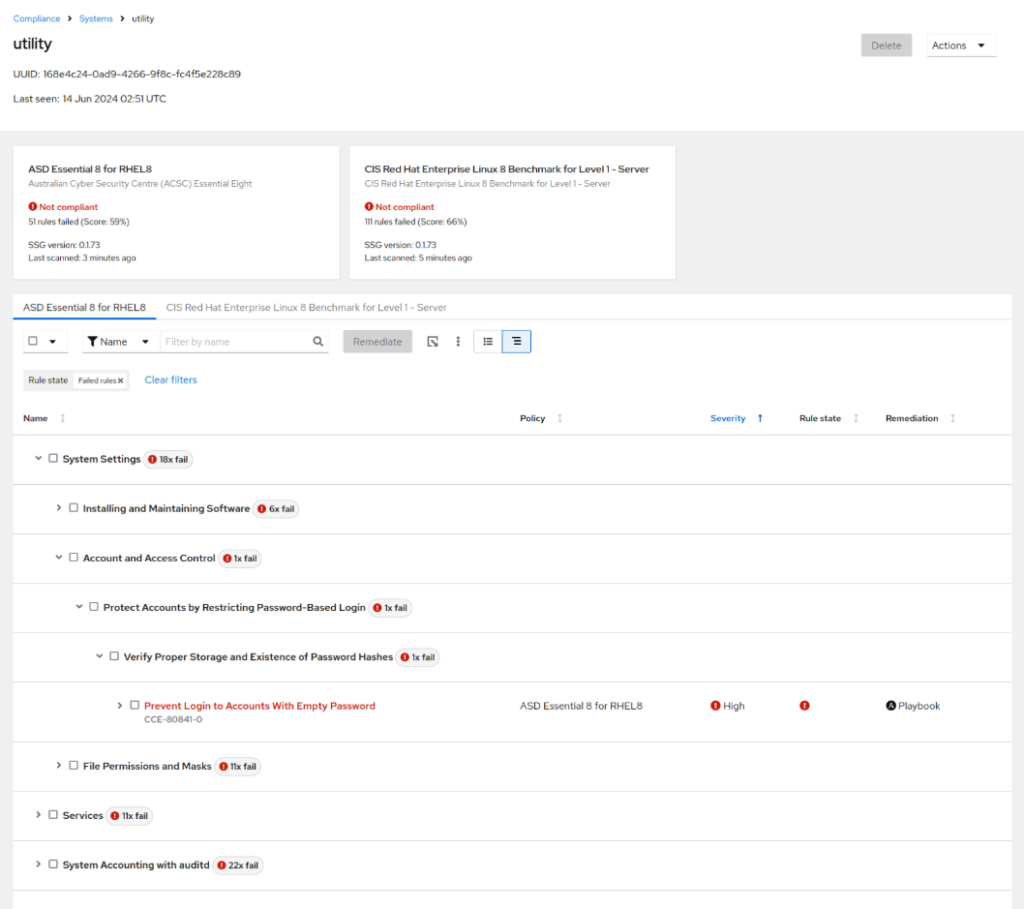Collapse the System Settings group
Image resolution: width=1024 pixels, height=909 pixels.
coord(38,458)
